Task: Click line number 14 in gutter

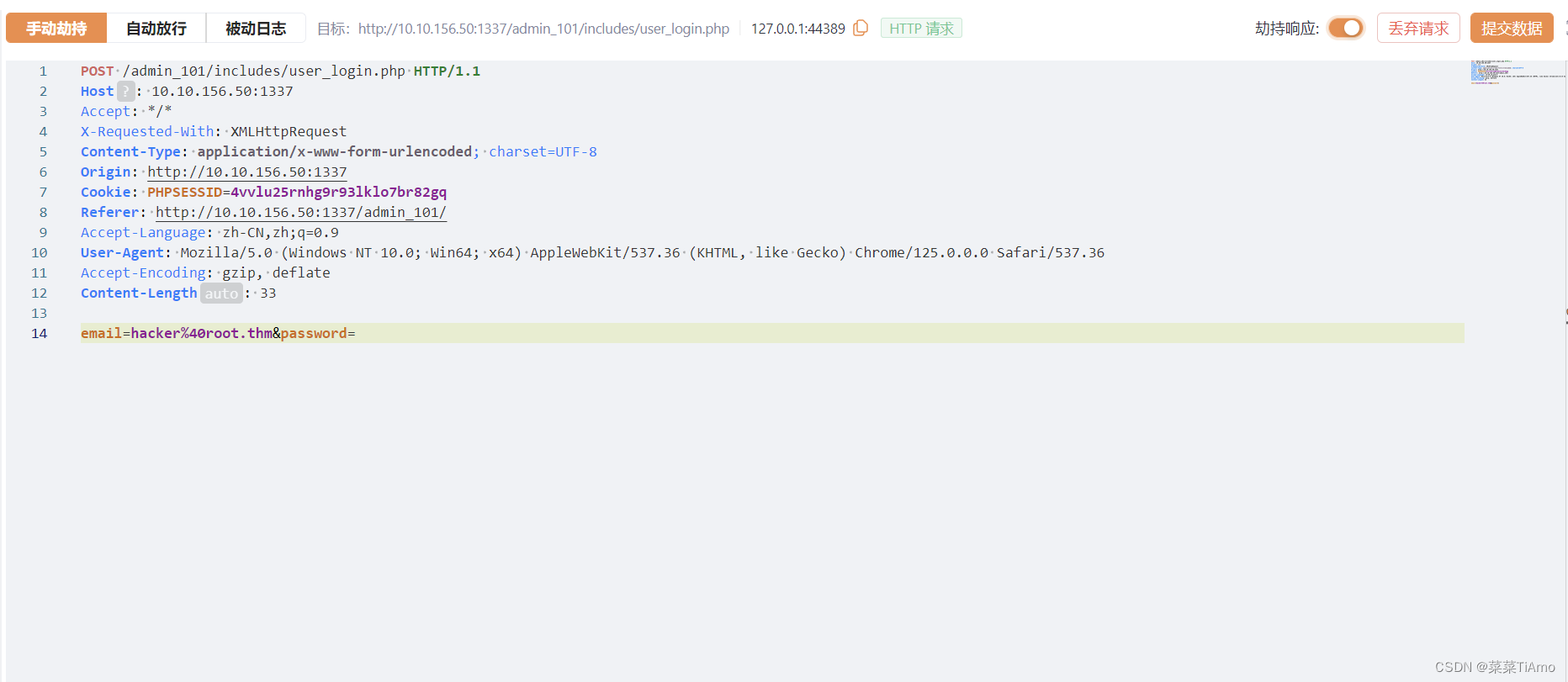Action: (40, 333)
